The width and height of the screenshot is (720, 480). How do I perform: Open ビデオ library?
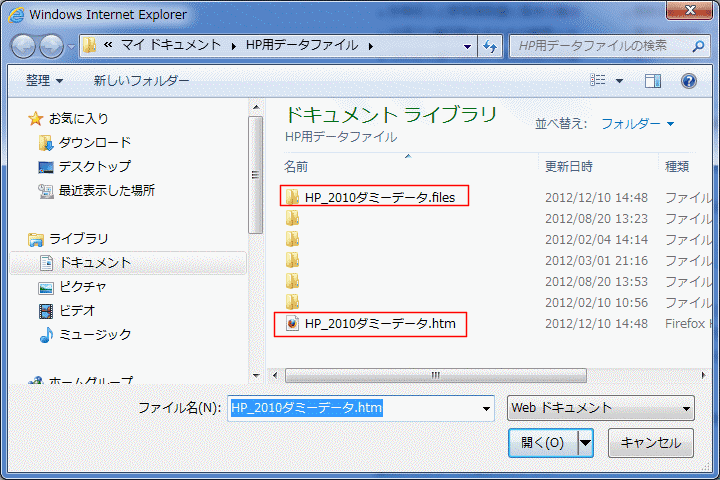[67, 311]
